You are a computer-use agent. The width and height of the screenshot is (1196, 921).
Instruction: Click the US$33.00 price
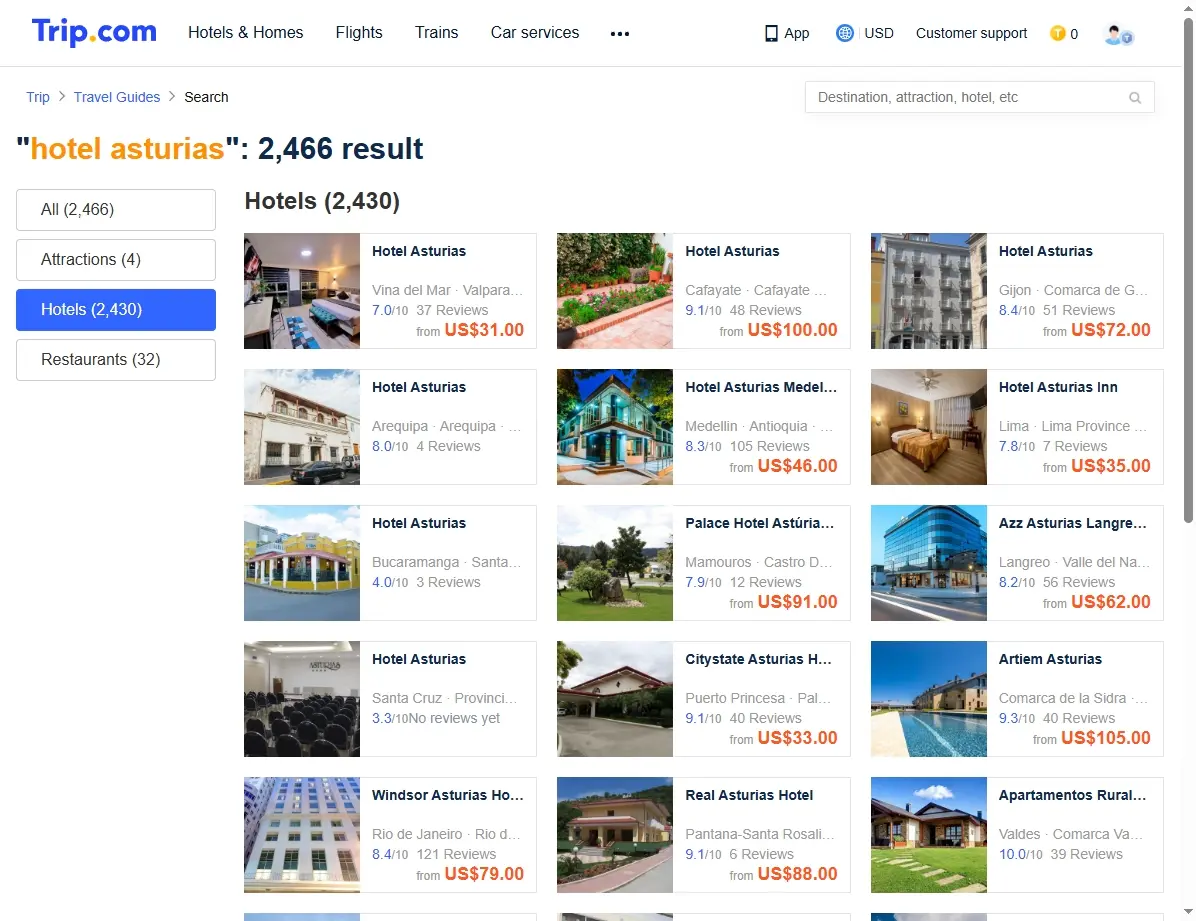pos(797,737)
